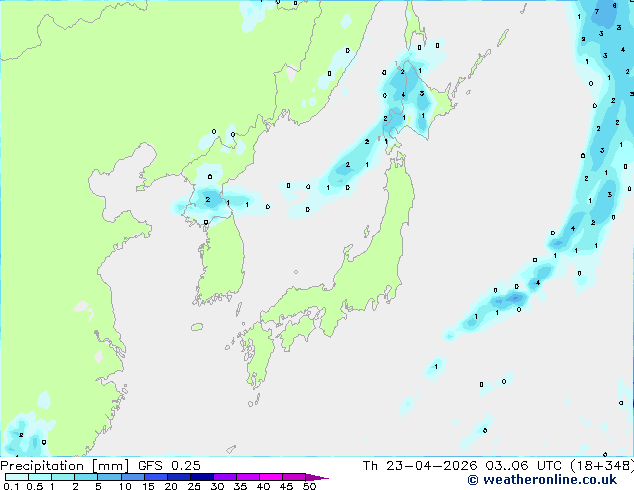Image resolution: width=634 pixels, height=490 pixels.
Task: Click the 'Th 23-04-2026' date text
Action: coord(420,466)
